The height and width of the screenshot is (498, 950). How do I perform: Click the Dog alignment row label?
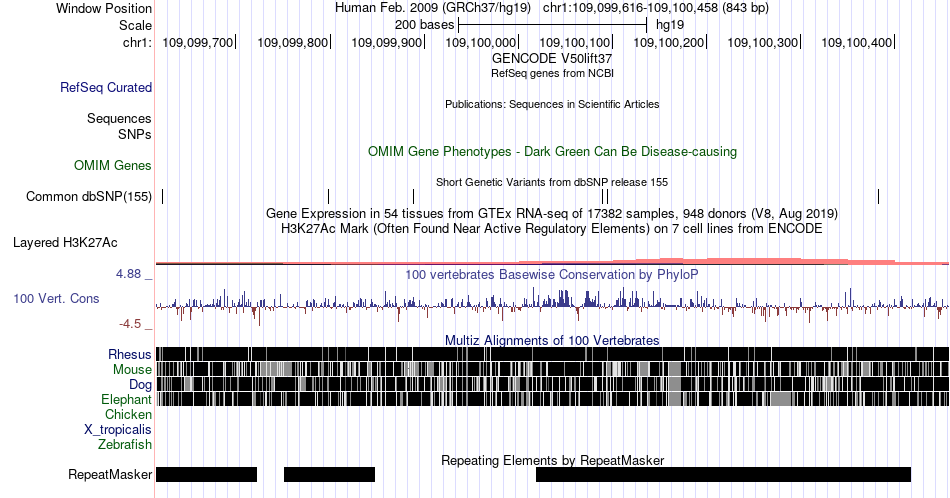(141, 385)
